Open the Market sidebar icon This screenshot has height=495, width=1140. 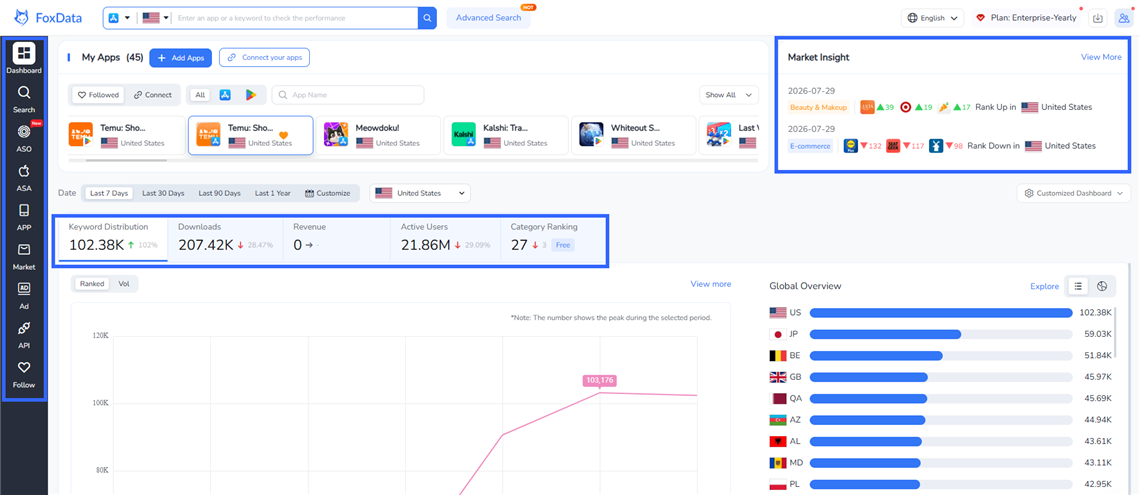24,250
